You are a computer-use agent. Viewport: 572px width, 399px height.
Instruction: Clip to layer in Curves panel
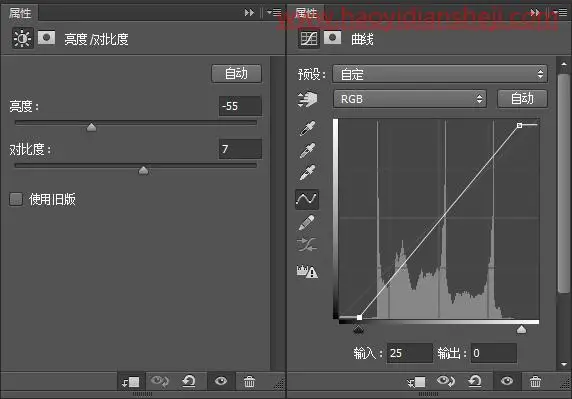tap(417, 382)
